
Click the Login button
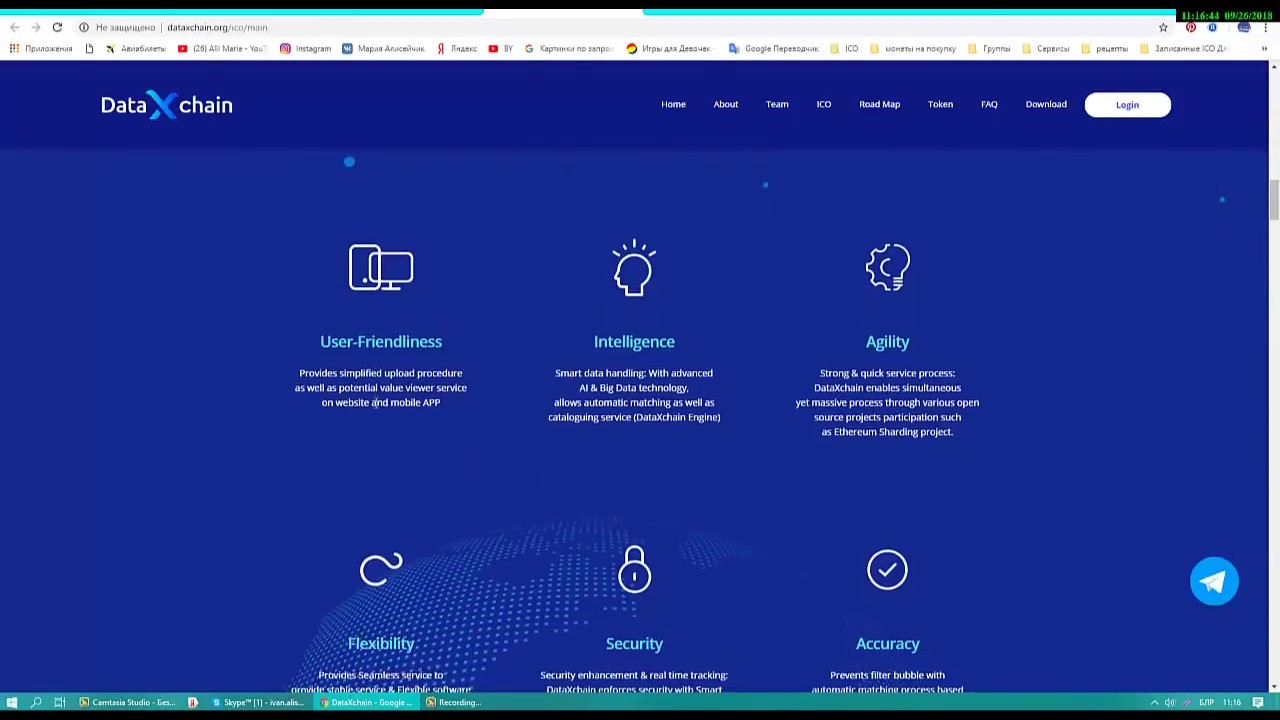pyautogui.click(x=1127, y=105)
